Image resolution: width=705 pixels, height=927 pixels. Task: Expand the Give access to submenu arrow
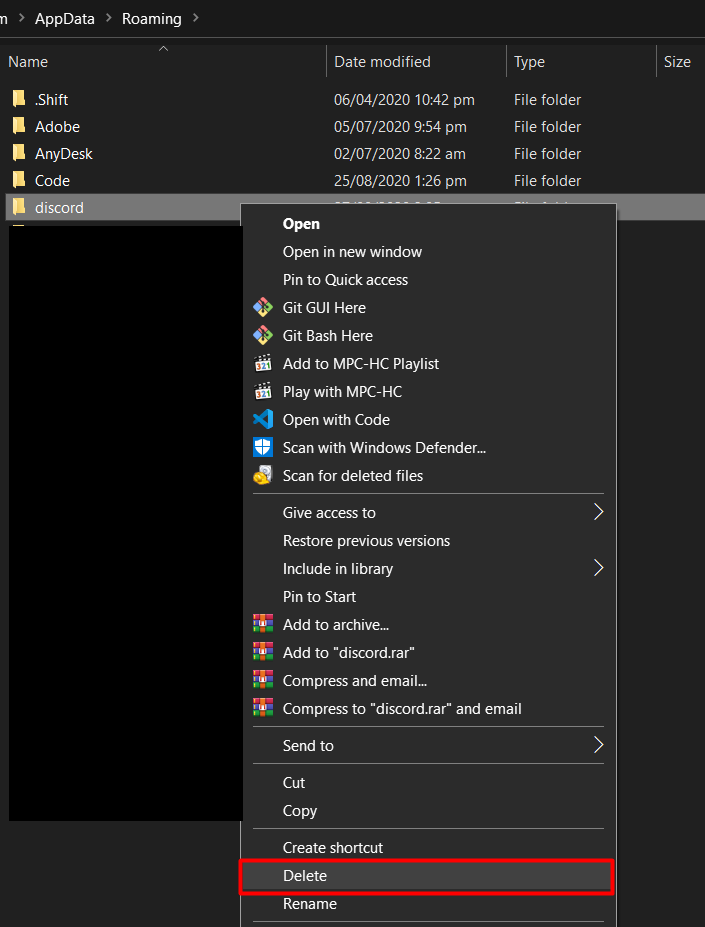point(598,512)
